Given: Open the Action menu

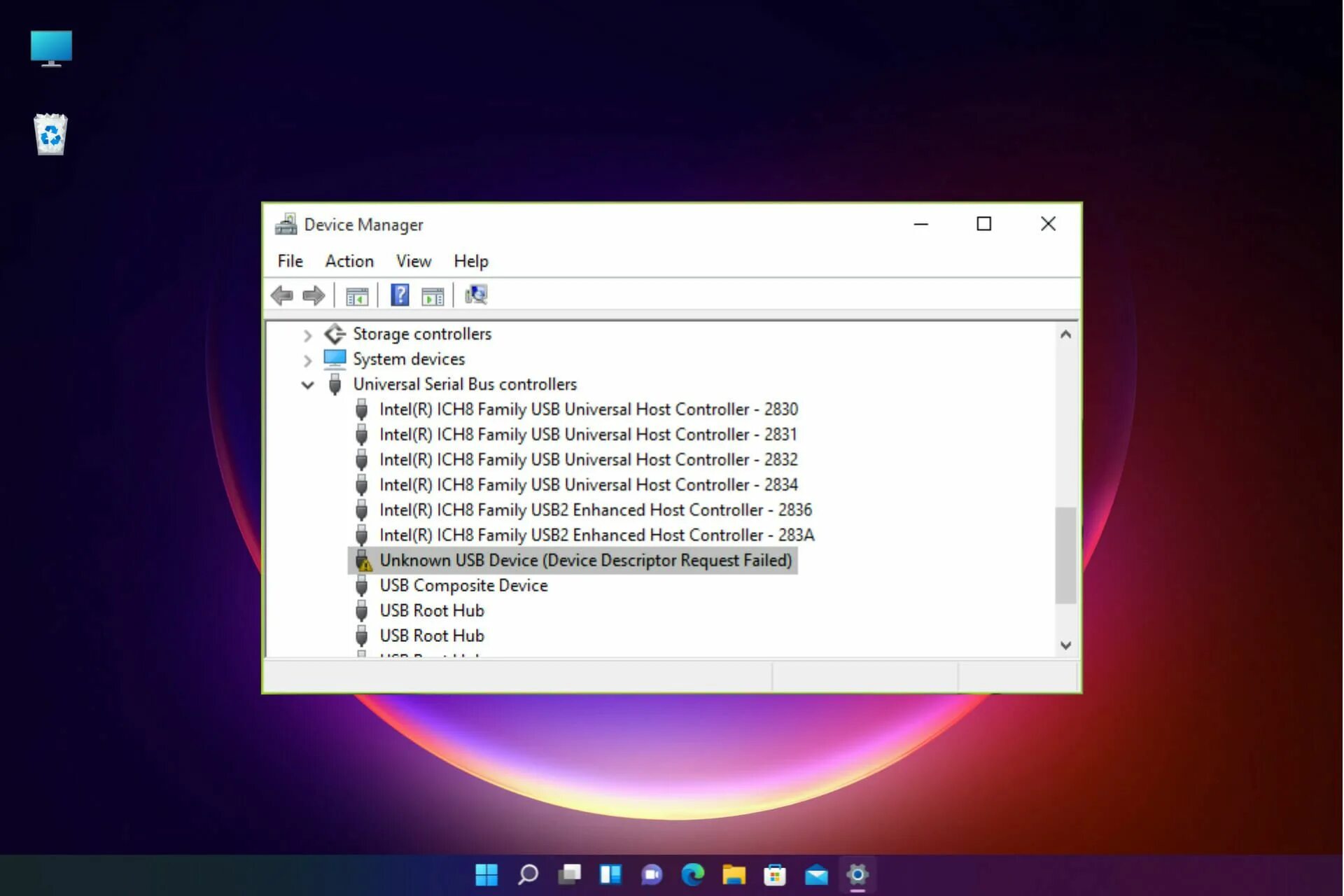Looking at the screenshot, I should (x=349, y=261).
